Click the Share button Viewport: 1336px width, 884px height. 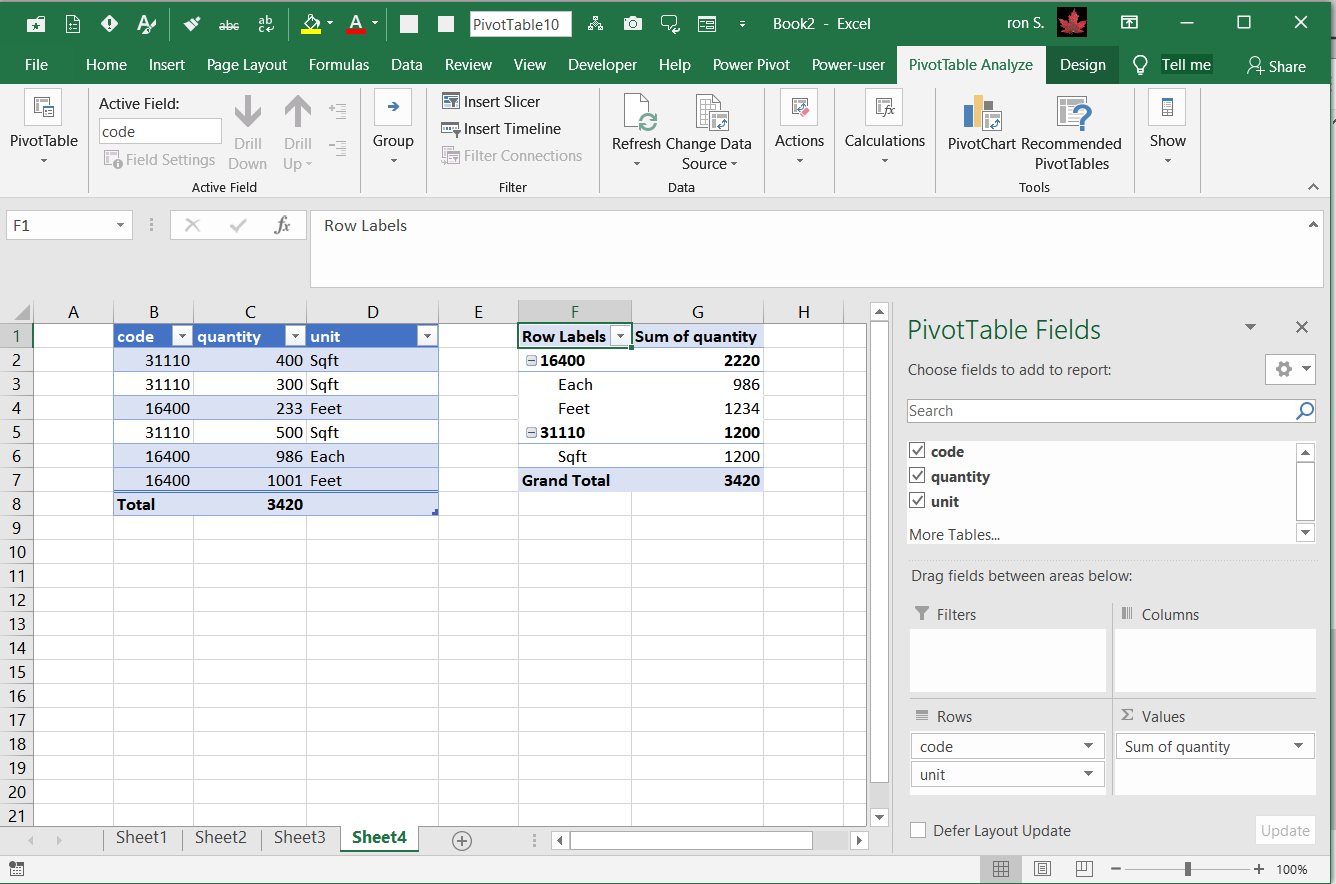[1276, 66]
